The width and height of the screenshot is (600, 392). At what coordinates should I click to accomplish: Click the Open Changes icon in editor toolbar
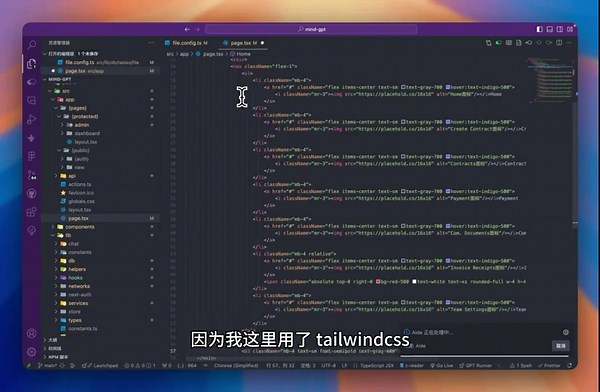coord(489,43)
